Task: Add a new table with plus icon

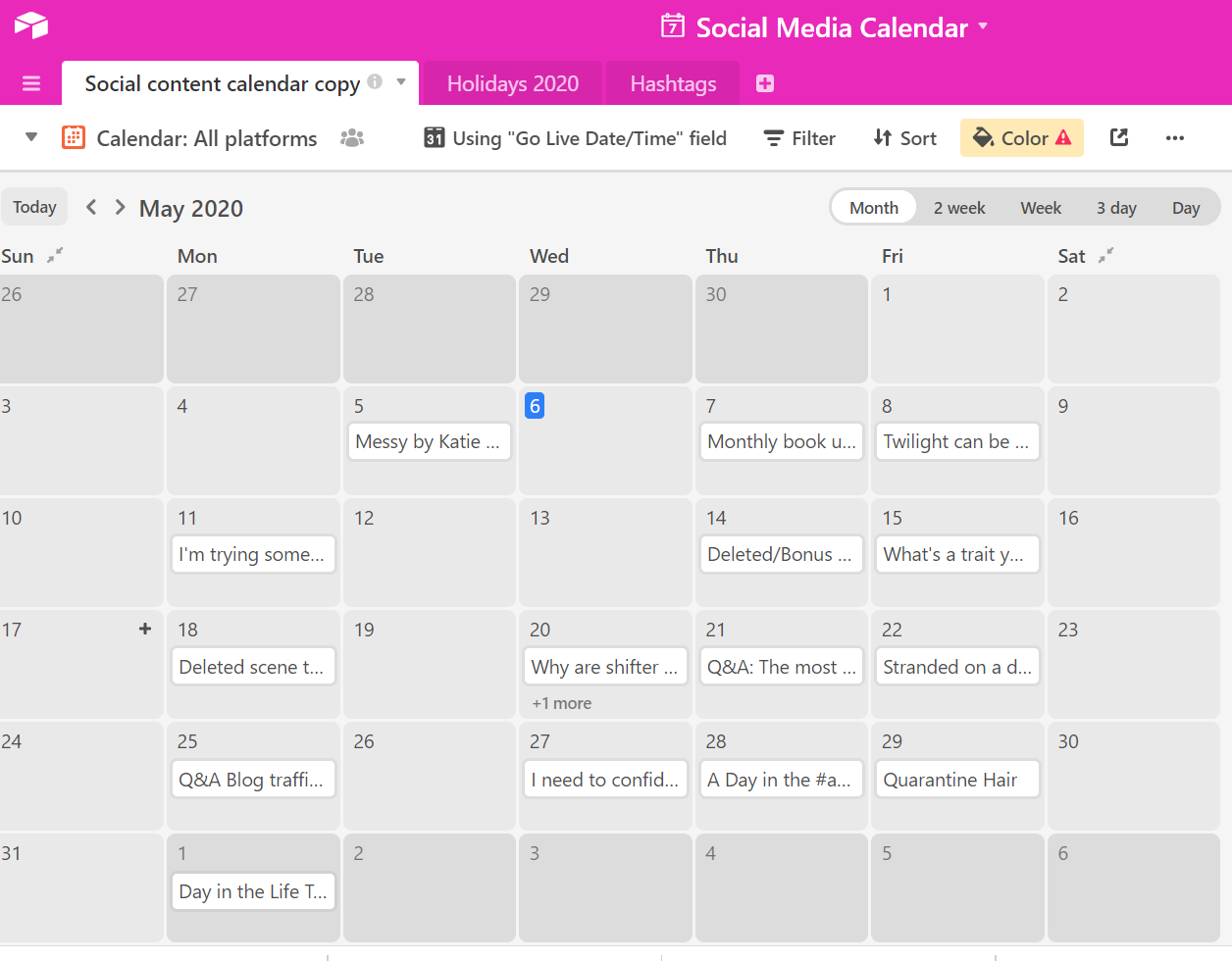Action: click(765, 83)
